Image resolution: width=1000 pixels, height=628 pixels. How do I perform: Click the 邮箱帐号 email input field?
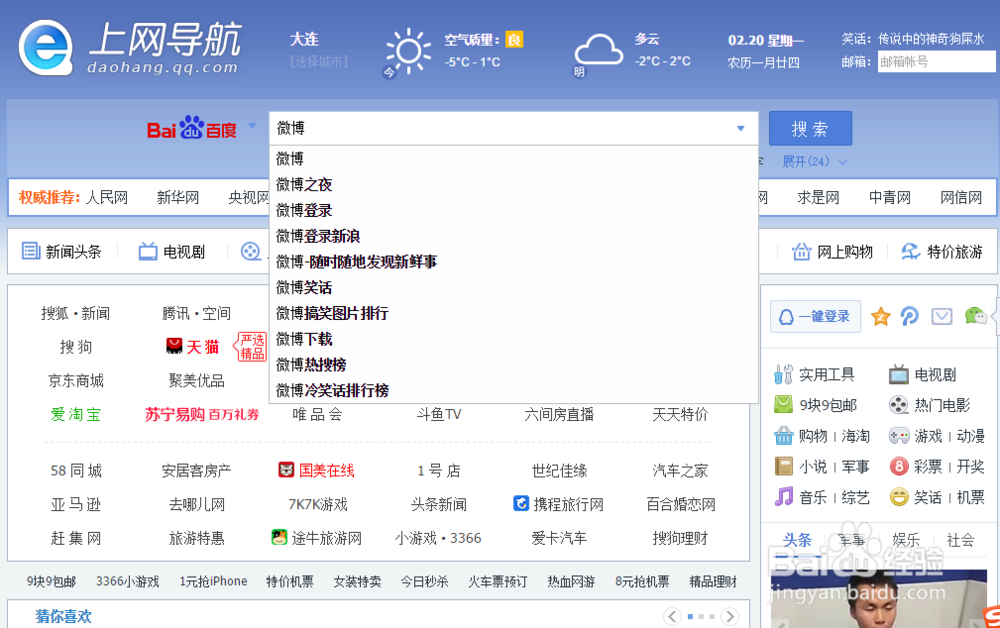(x=936, y=62)
